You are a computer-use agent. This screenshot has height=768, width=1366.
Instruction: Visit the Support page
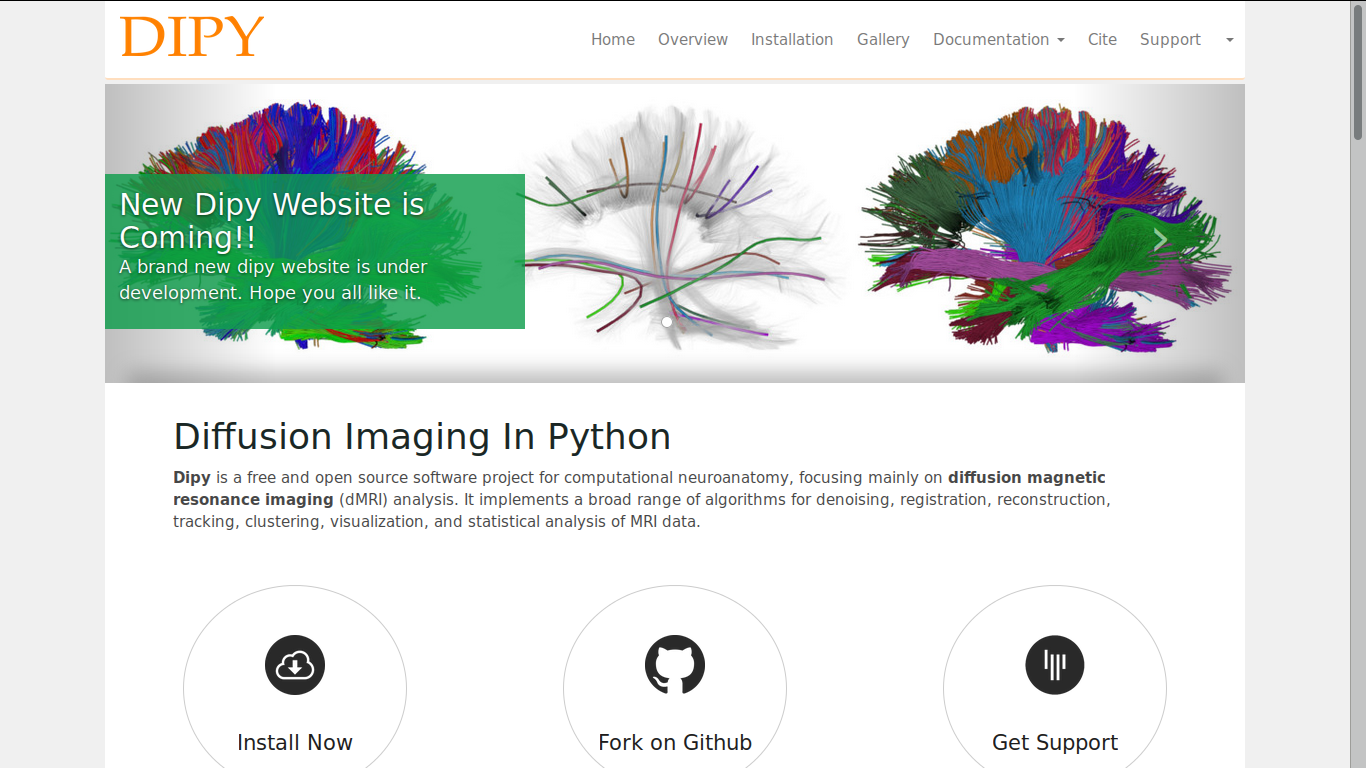[1170, 40]
